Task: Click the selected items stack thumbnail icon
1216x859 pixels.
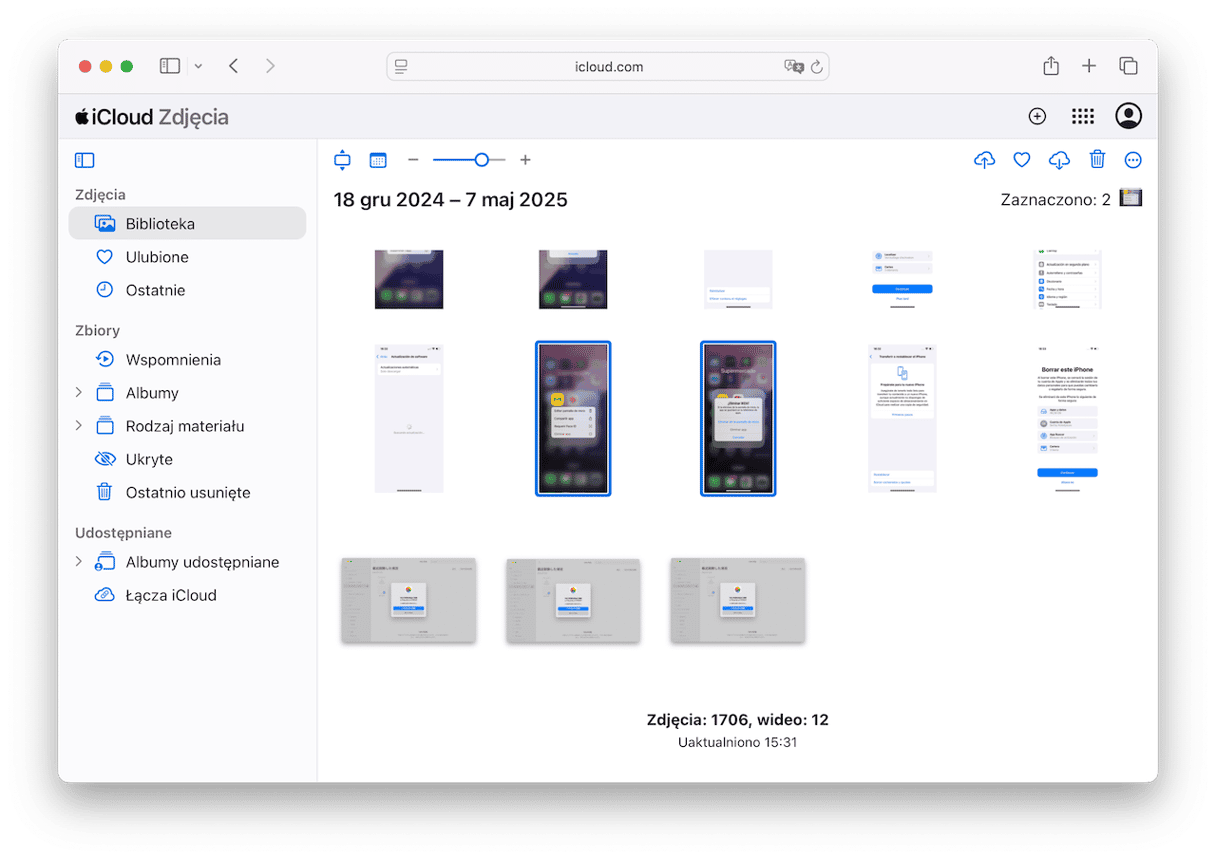Action: [1130, 198]
